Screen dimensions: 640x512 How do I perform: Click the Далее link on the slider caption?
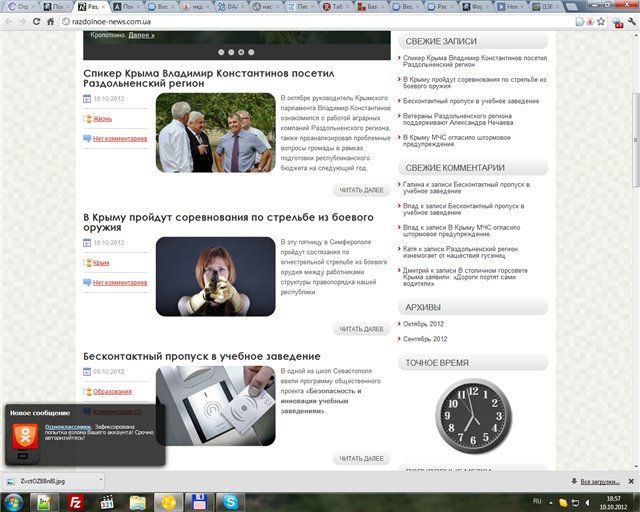141,36
